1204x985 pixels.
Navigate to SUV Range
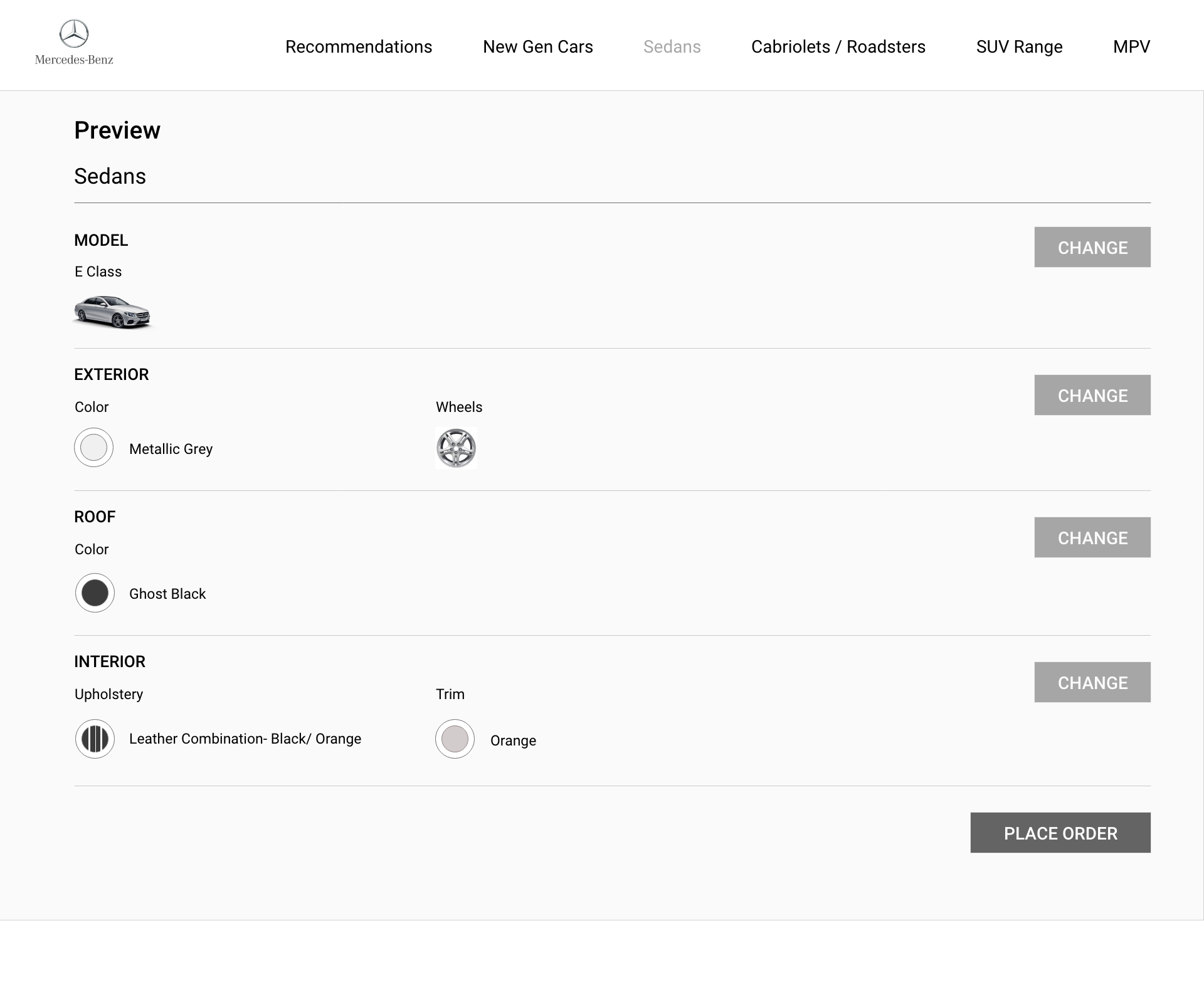tap(1019, 47)
